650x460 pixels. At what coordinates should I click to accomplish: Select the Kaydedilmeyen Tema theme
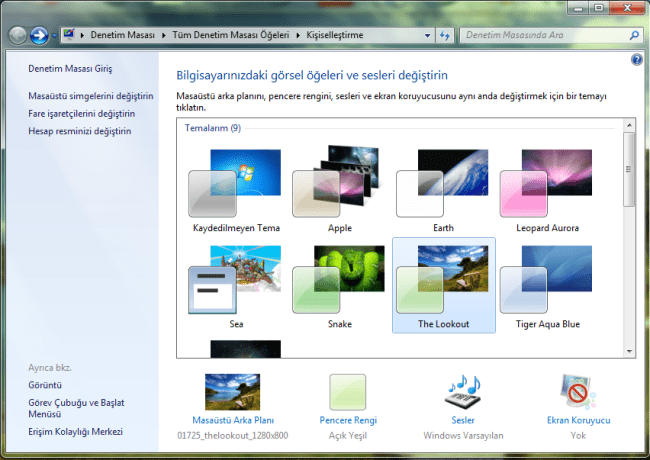coord(236,189)
